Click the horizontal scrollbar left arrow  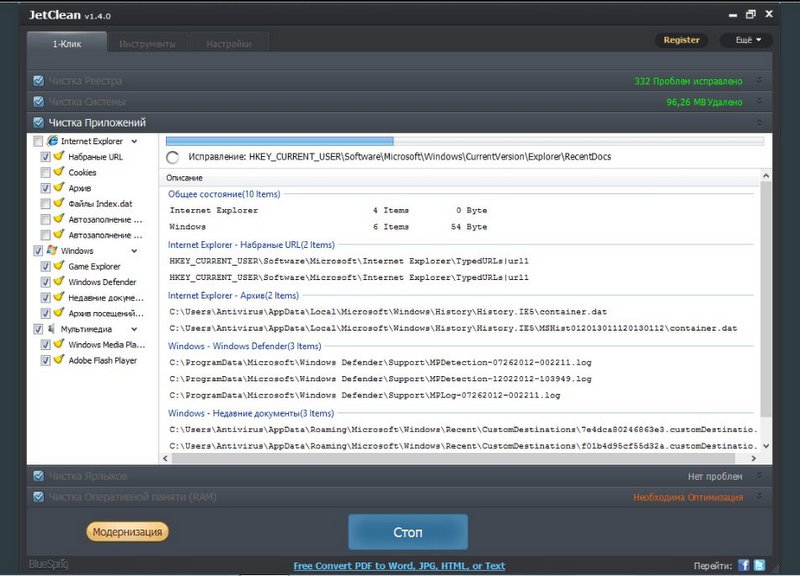pos(165,458)
